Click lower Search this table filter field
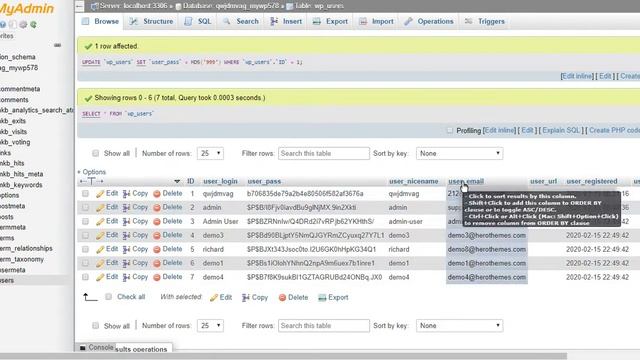The height and width of the screenshot is (360, 640). click(x=324, y=326)
